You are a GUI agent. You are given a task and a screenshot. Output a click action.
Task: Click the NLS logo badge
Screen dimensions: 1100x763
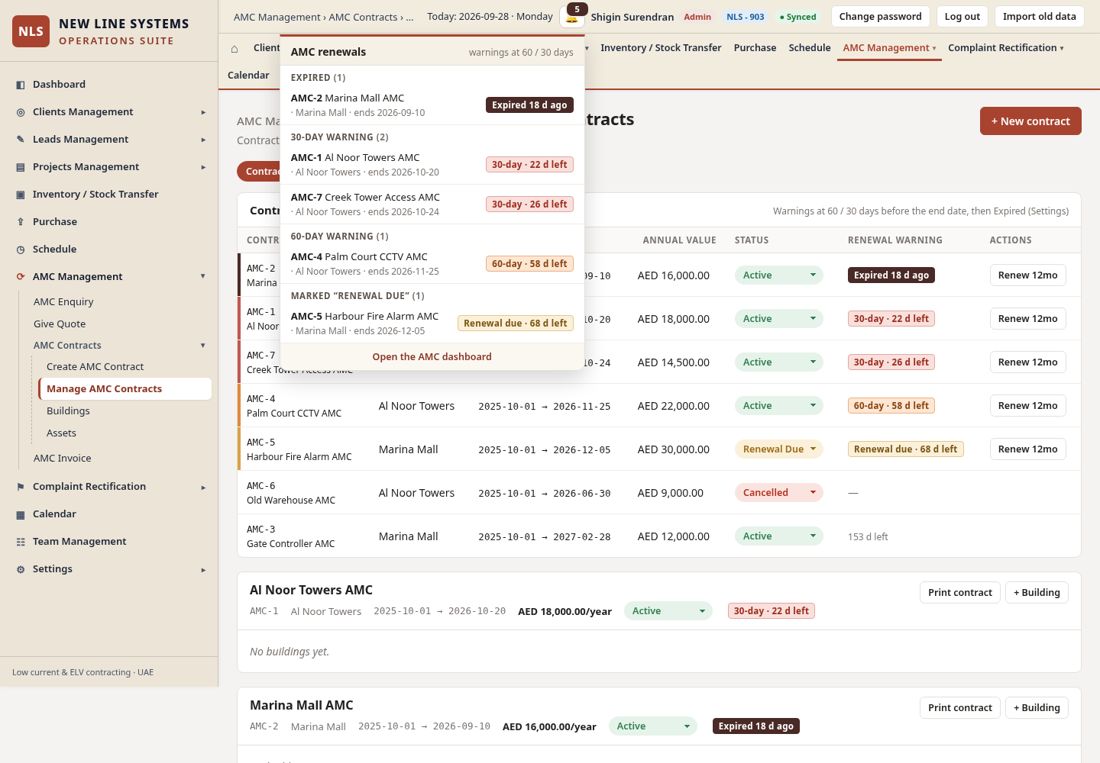(x=31, y=32)
